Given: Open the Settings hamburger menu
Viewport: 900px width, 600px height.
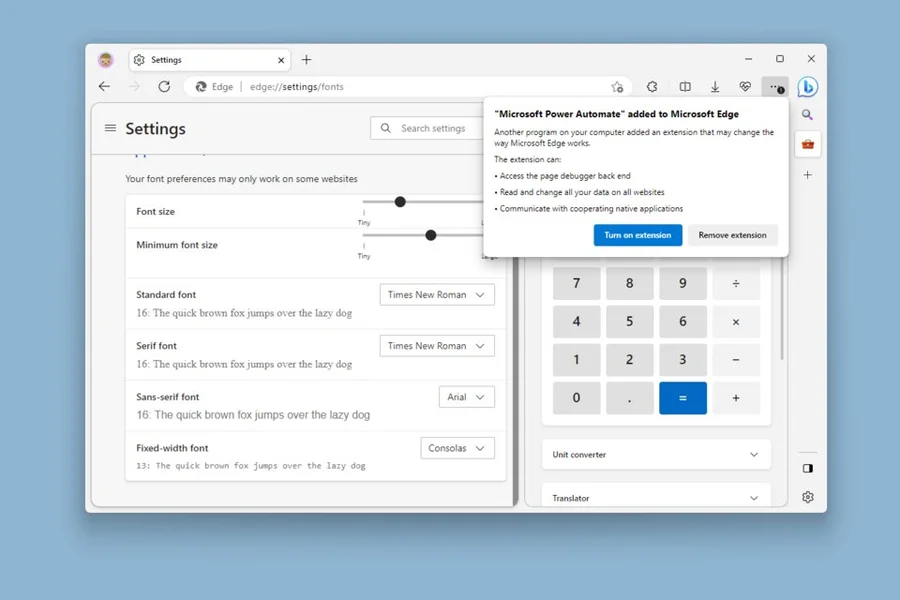Looking at the screenshot, I should pyautogui.click(x=110, y=128).
